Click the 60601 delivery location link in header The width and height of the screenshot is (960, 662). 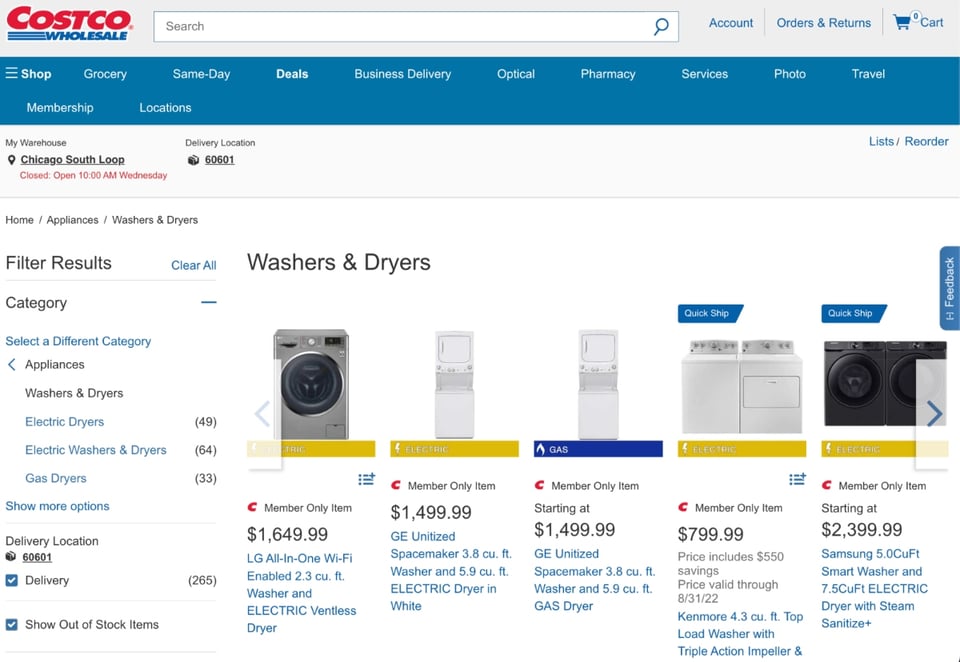[x=220, y=160]
